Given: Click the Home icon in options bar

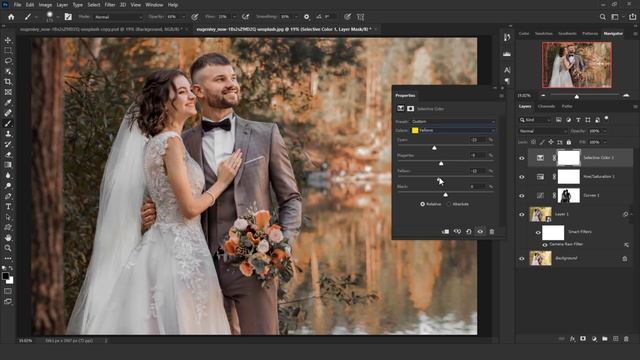Looking at the screenshot, I should 11,17.
